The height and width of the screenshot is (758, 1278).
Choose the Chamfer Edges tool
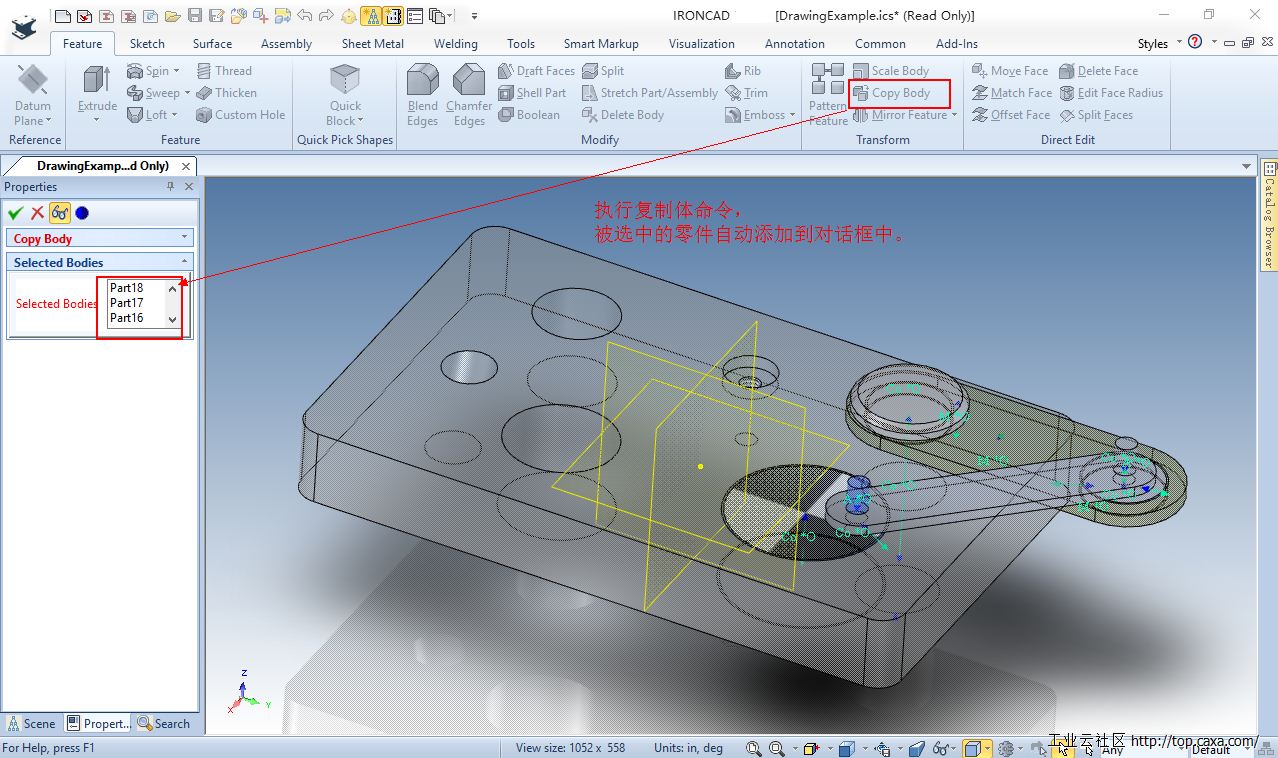(469, 80)
